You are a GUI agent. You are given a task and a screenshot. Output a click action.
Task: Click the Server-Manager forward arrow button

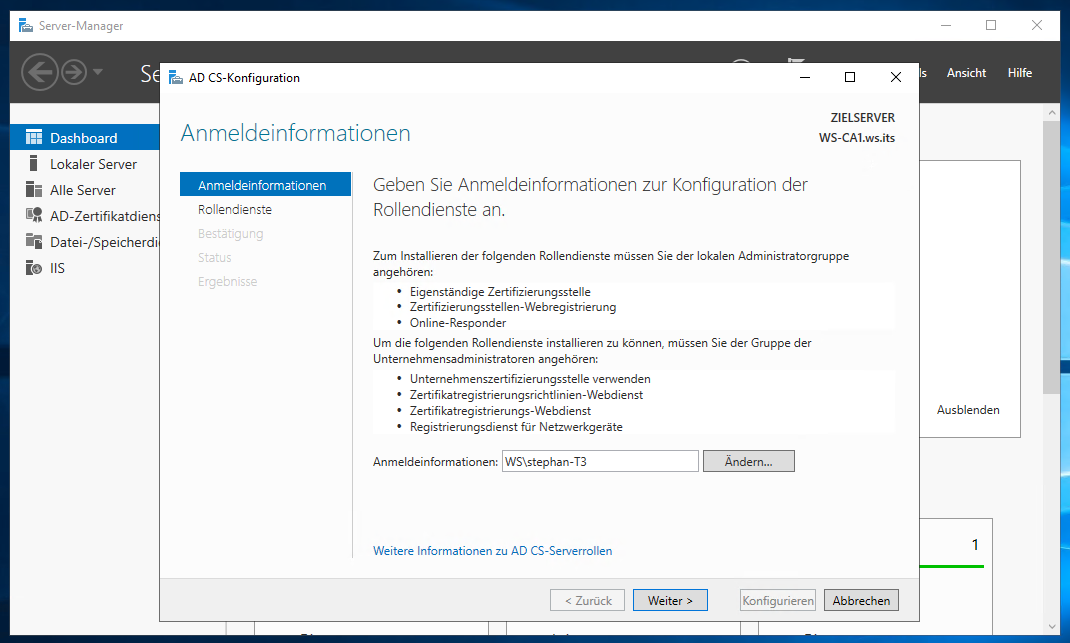pyautogui.click(x=74, y=72)
